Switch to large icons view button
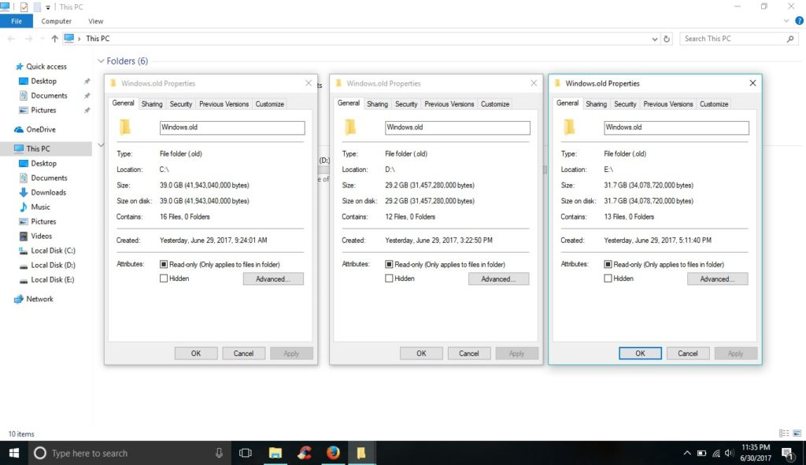The image size is (806, 465). pos(797,434)
